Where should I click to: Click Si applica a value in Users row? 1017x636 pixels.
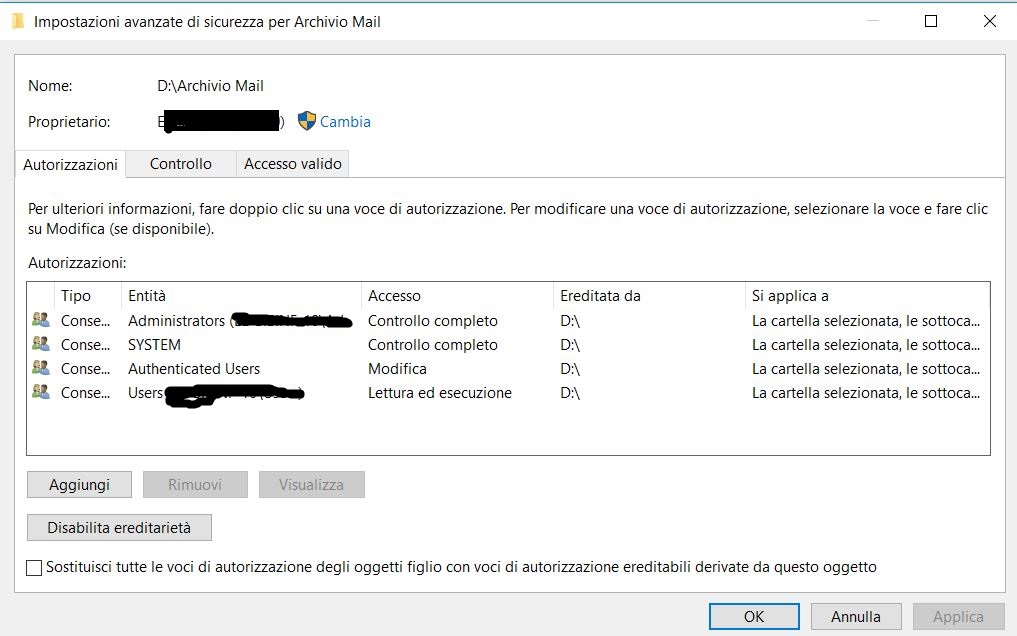point(866,393)
